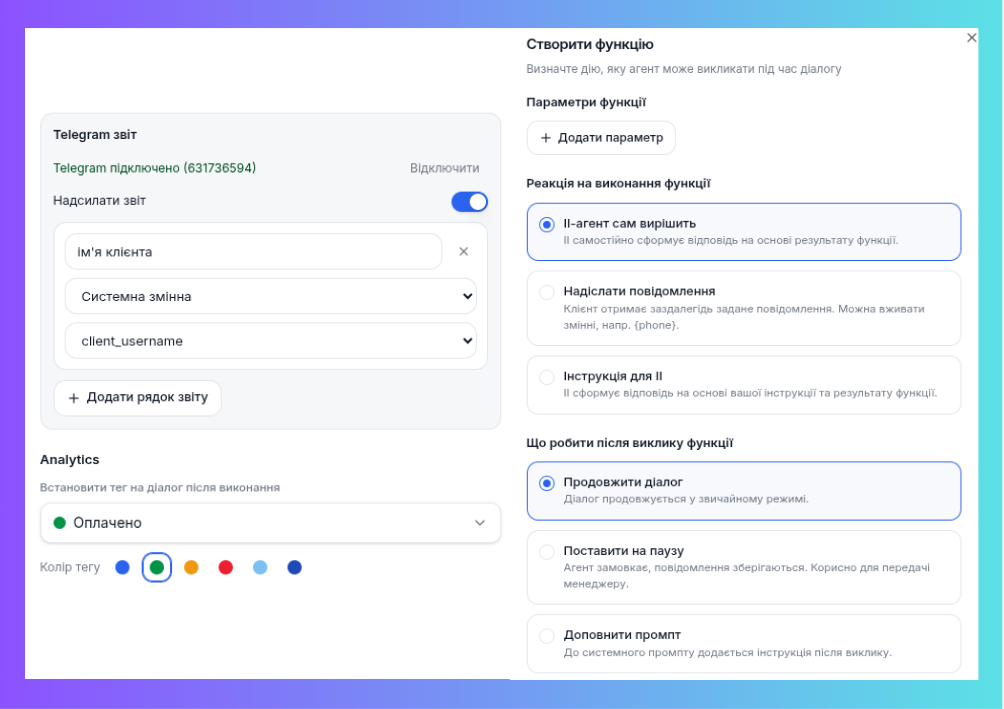Open the Системна змінна dropdown
Image resolution: width=1004 pixels, height=709 pixels.
(x=271, y=297)
